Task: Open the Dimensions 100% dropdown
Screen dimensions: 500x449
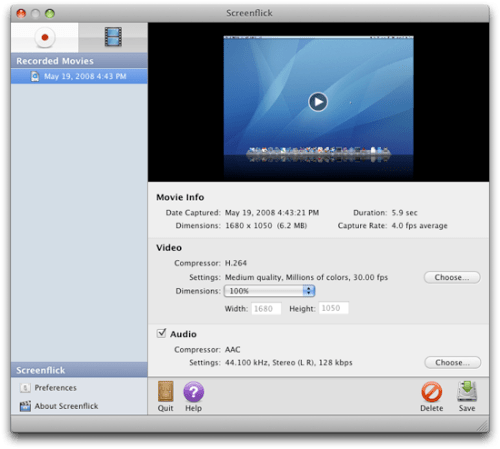Action: pos(269,291)
